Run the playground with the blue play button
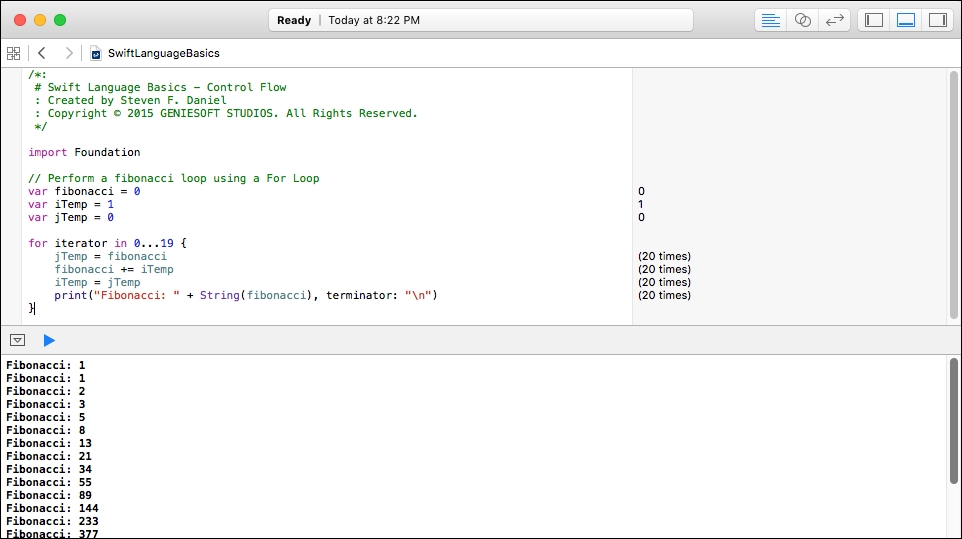Viewport: 962px width, 539px height. pos(49,340)
